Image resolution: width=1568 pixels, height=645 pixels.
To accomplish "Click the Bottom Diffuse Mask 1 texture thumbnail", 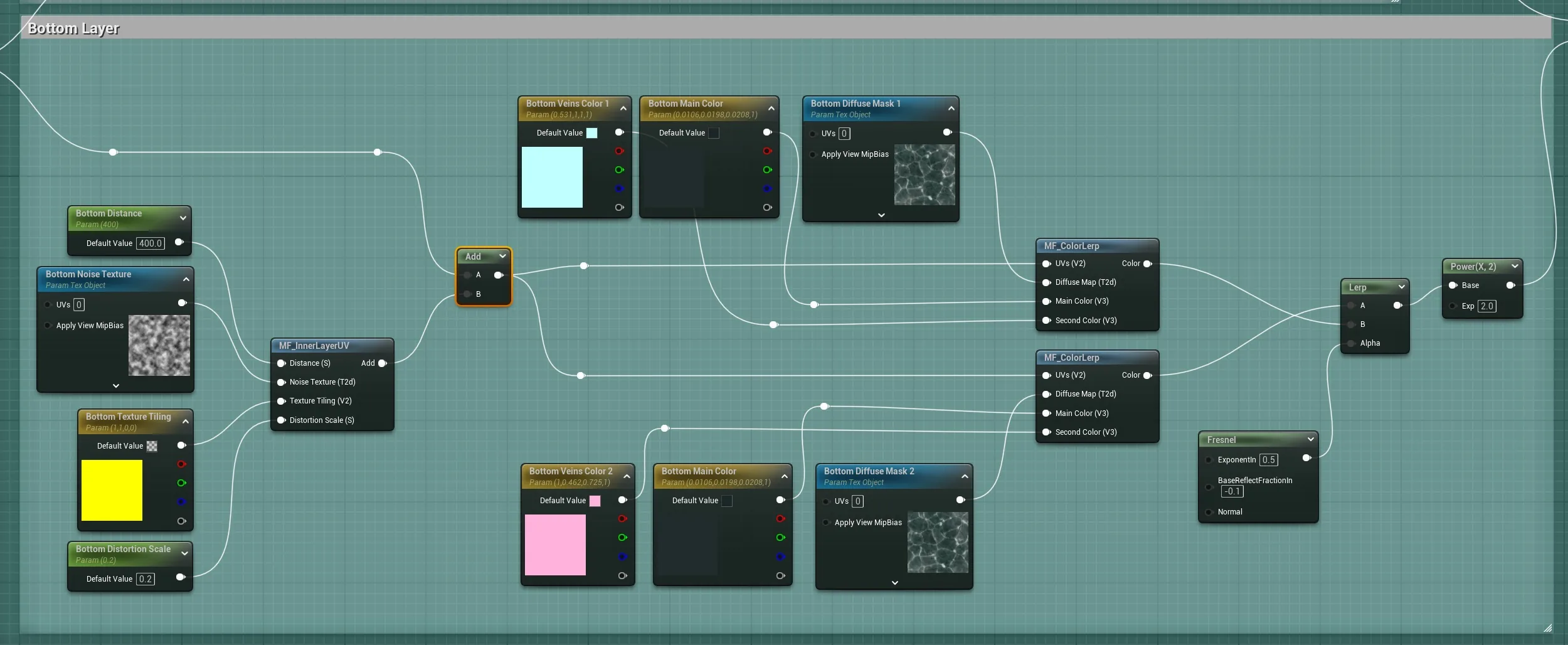I will (x=924, y=175).
